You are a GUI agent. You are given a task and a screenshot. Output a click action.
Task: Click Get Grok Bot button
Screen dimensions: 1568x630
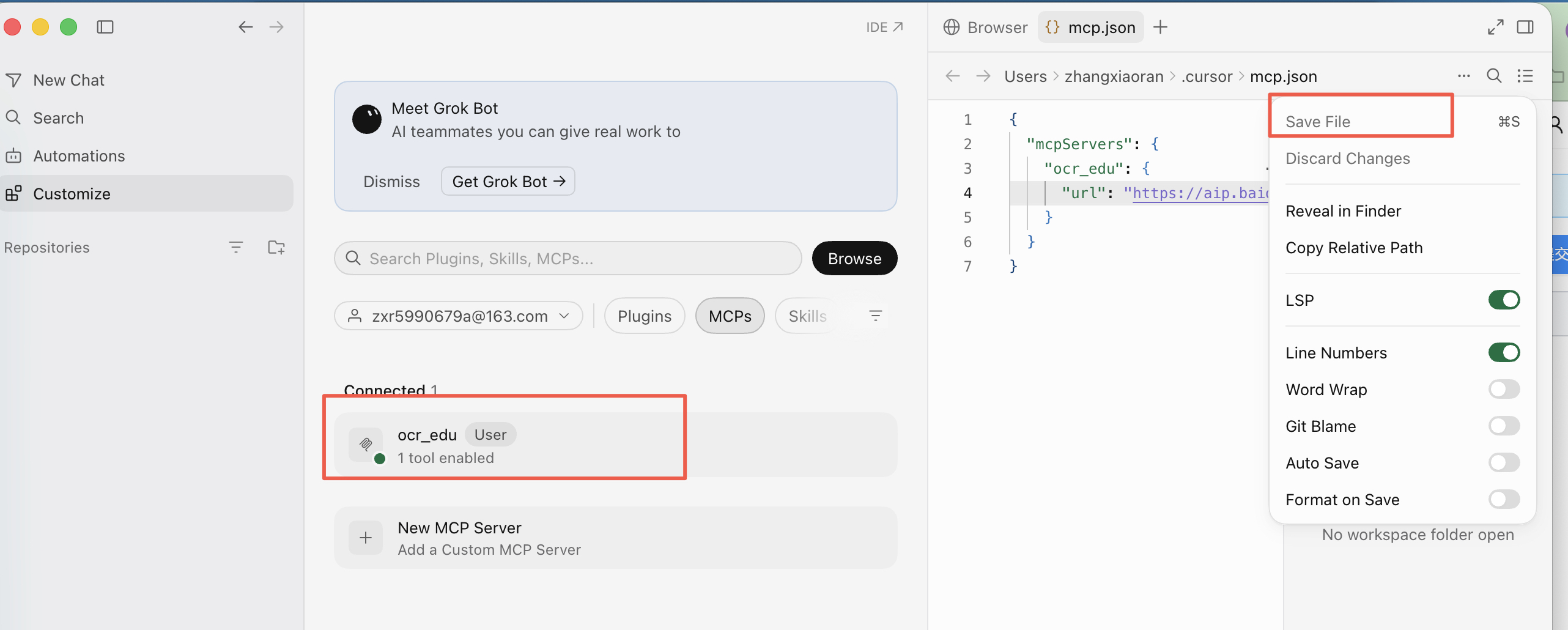pos(508,182)
